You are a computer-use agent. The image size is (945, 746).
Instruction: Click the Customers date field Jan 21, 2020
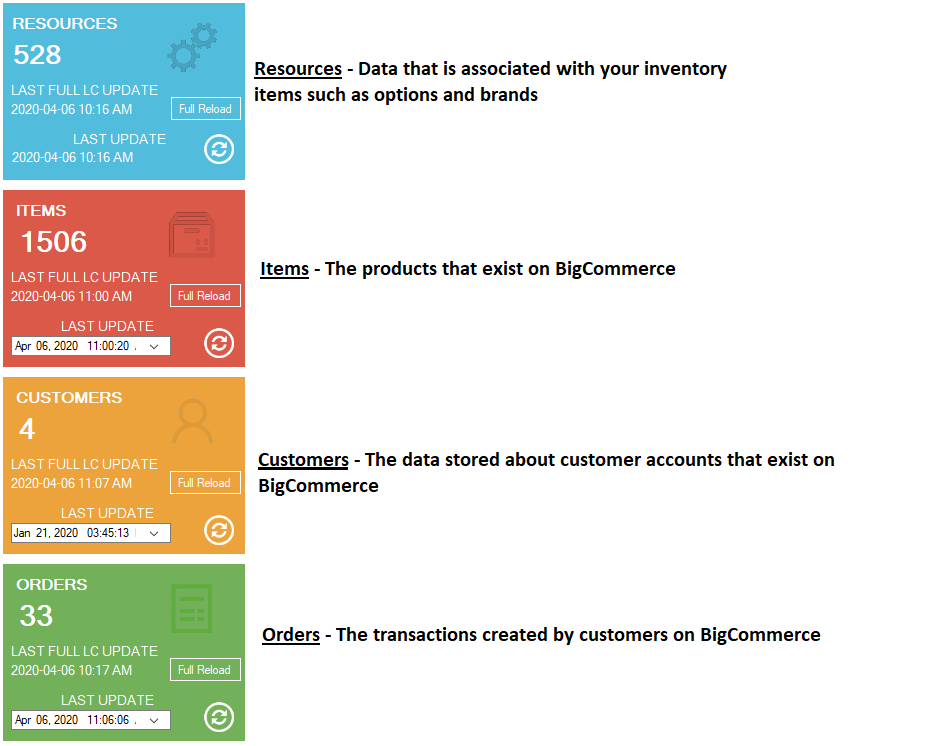[46, 533]
